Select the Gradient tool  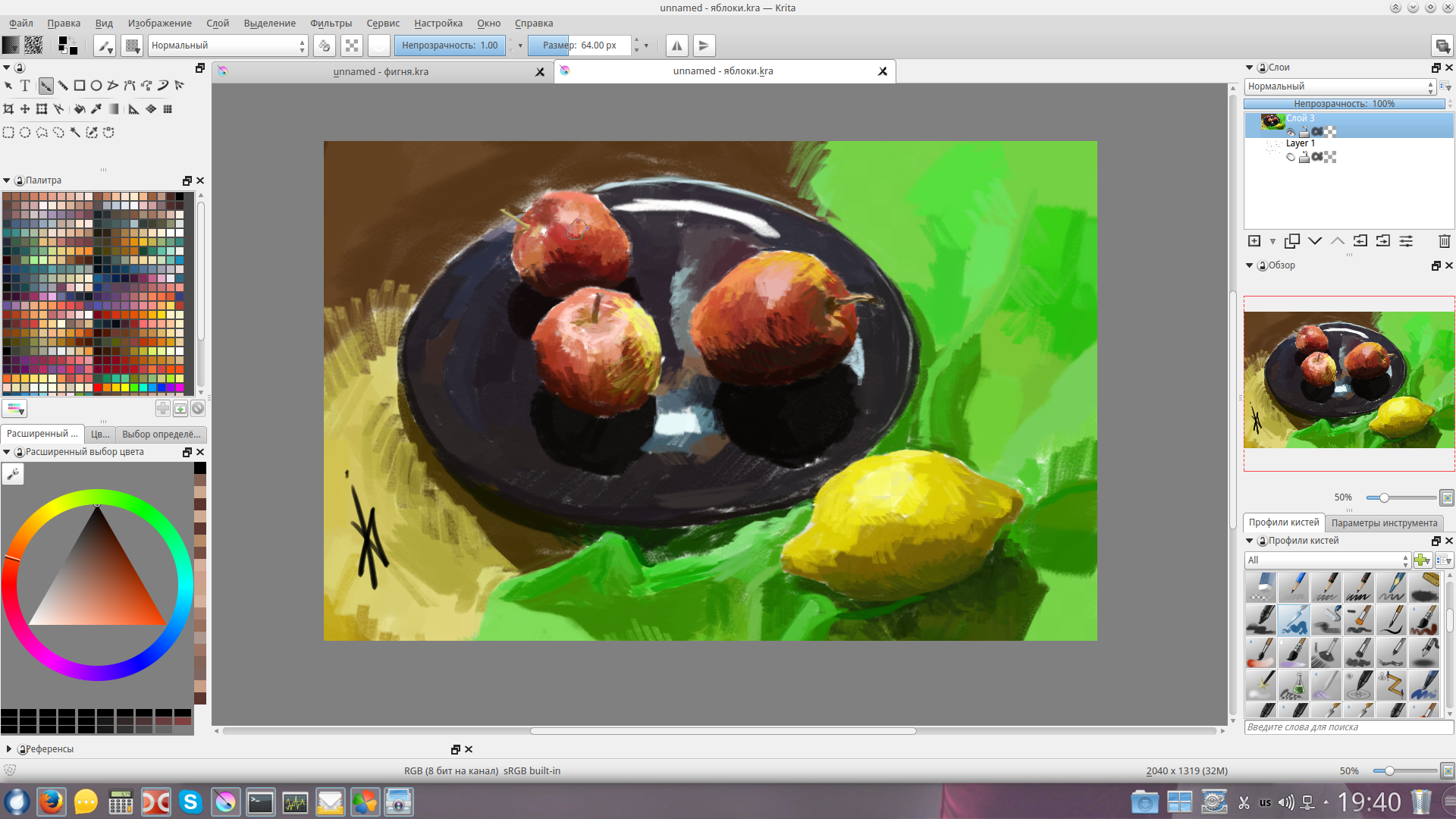point(113,109)
